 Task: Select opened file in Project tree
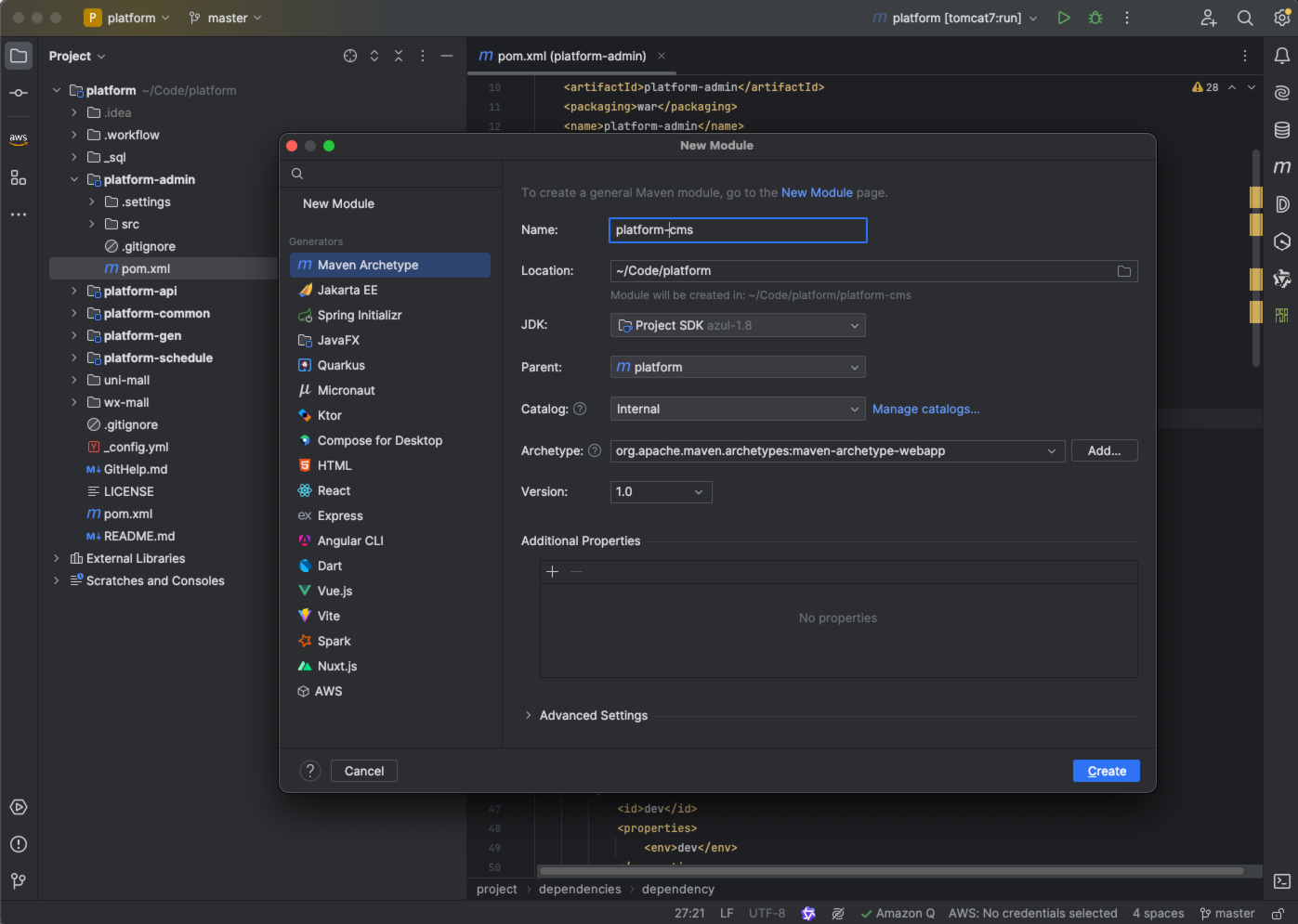coord(350,56)
